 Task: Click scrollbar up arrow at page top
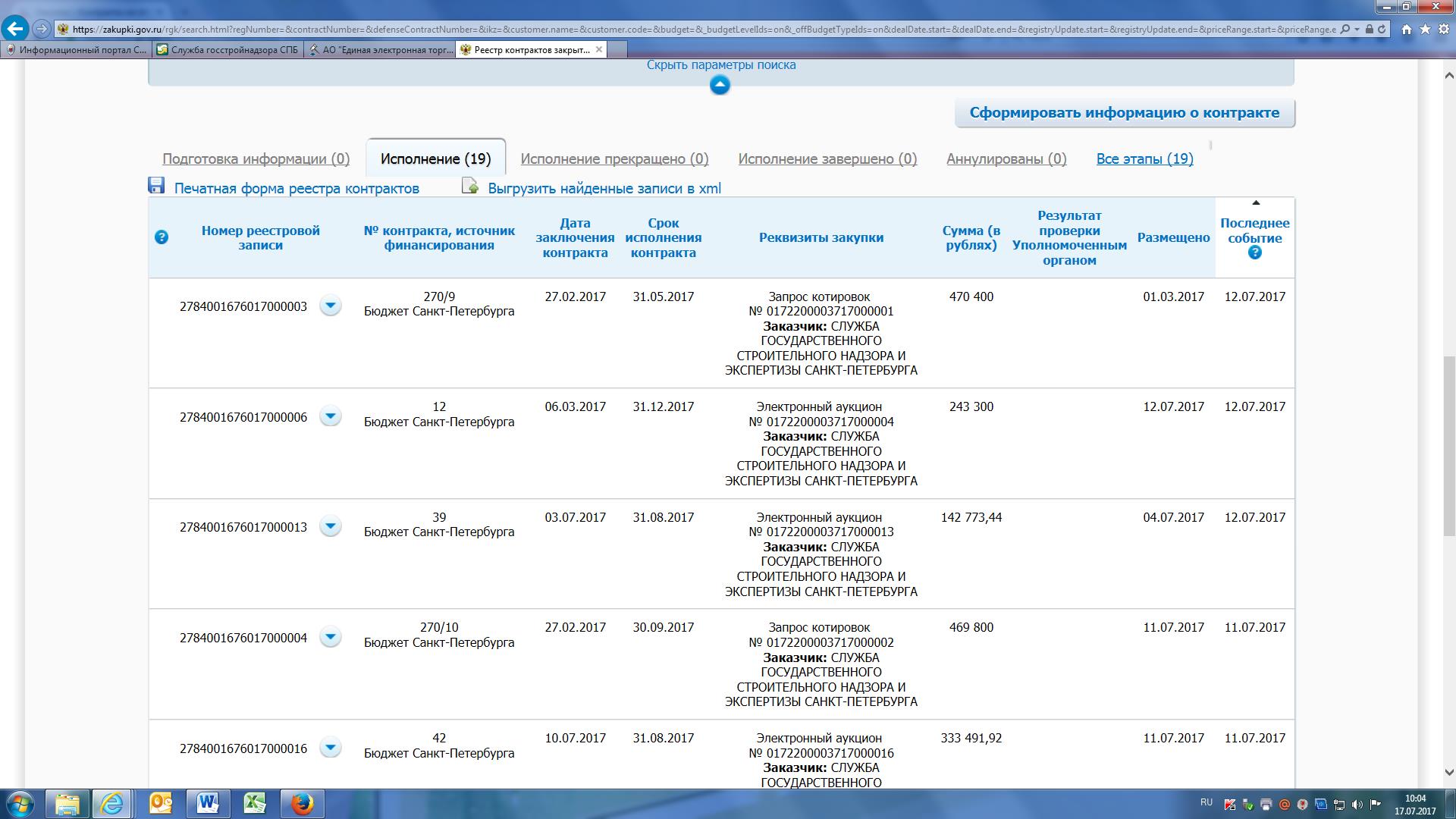(1448, 75)
